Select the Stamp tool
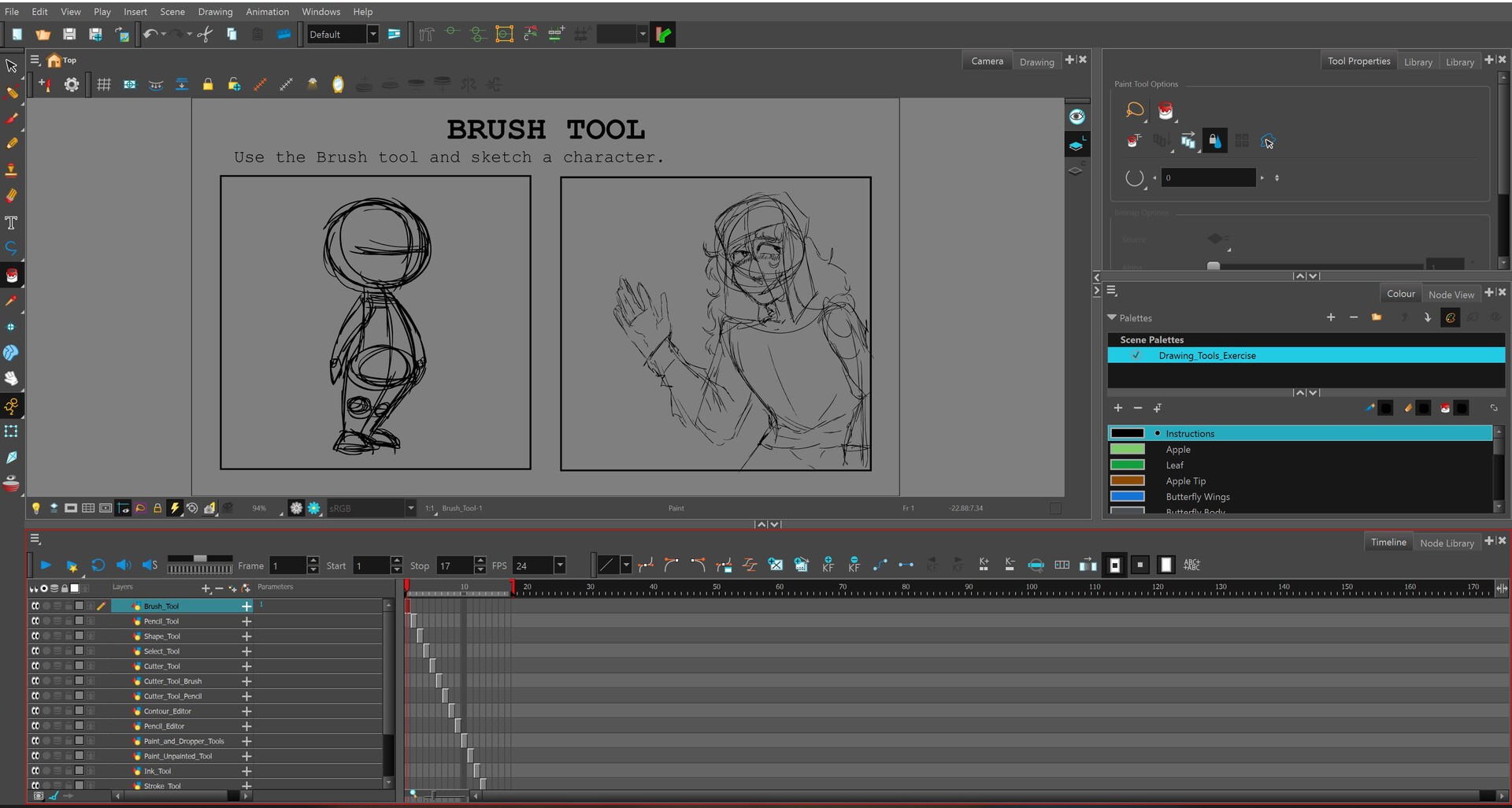Image resolution: width=1512 pixels, height=808 pixels. (x=13, y=169)
